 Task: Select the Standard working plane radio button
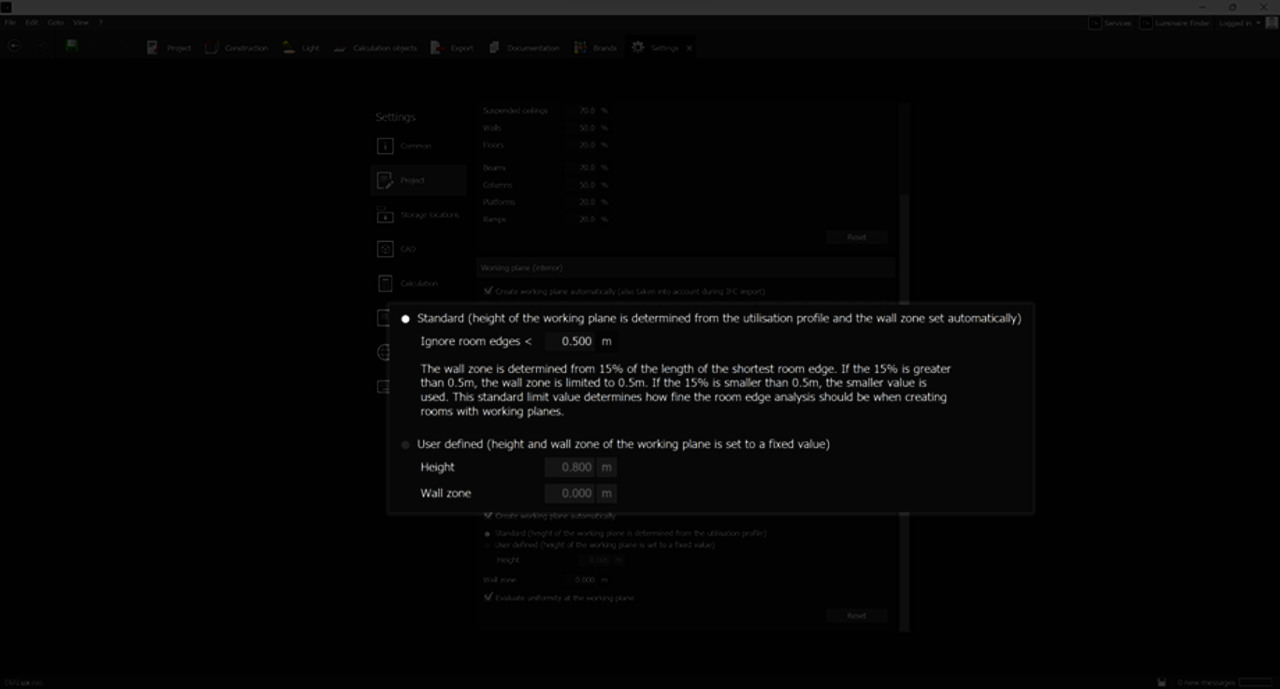pyautogui.click(x=406, y=319)
